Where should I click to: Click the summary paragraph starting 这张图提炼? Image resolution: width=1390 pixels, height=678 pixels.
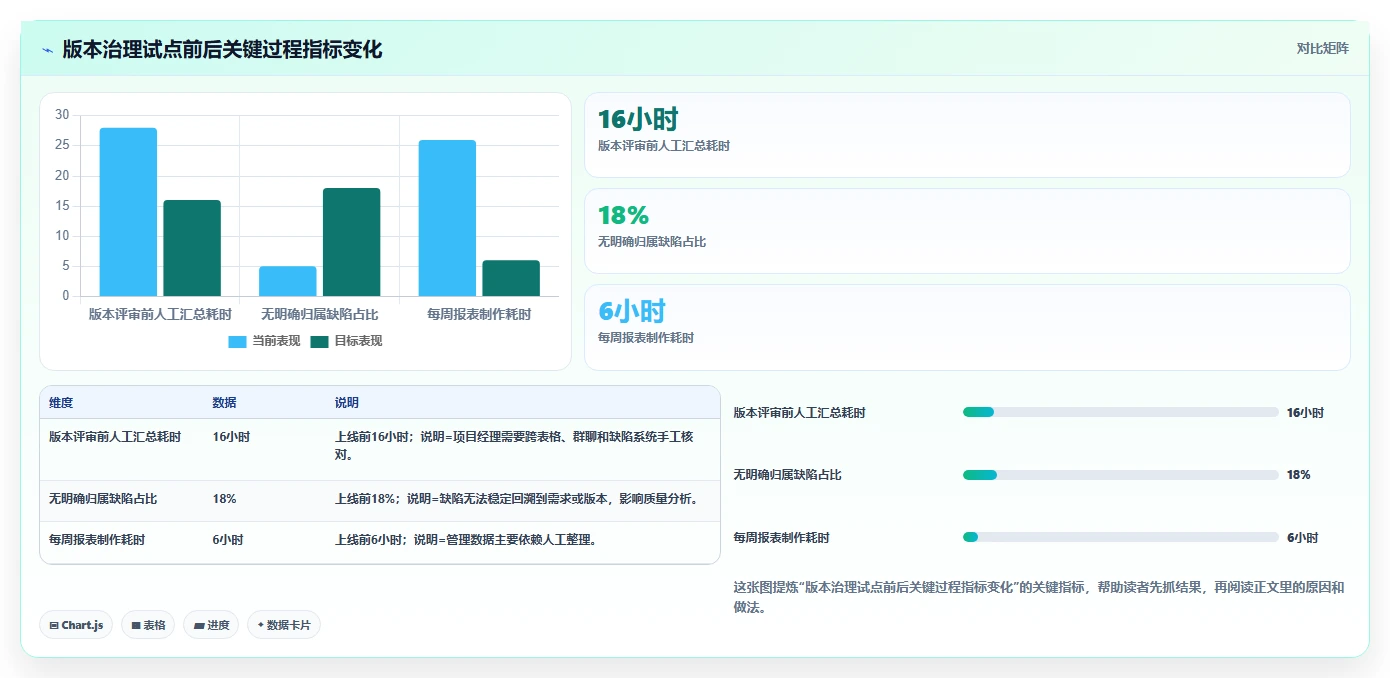[1039, 597]
